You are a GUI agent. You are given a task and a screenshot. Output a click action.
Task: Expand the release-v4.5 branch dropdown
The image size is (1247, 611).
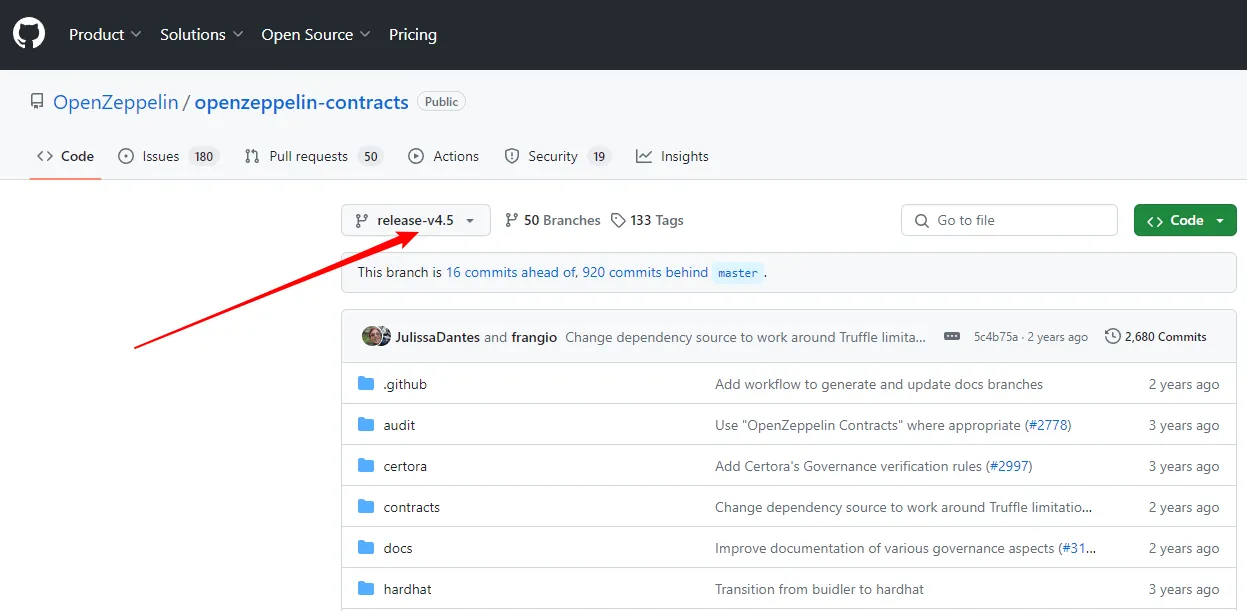click(x=415, y=220)
